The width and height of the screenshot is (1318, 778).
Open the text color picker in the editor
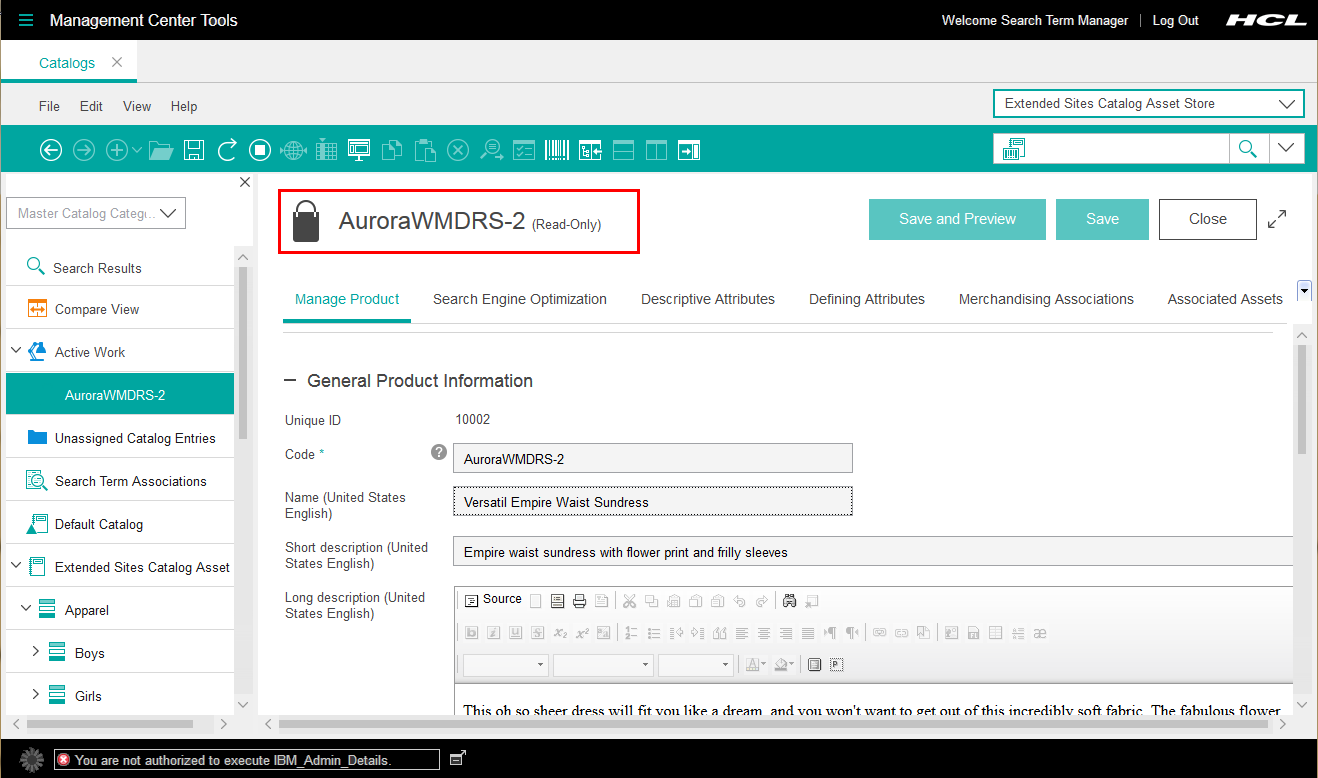pos(755,664)
